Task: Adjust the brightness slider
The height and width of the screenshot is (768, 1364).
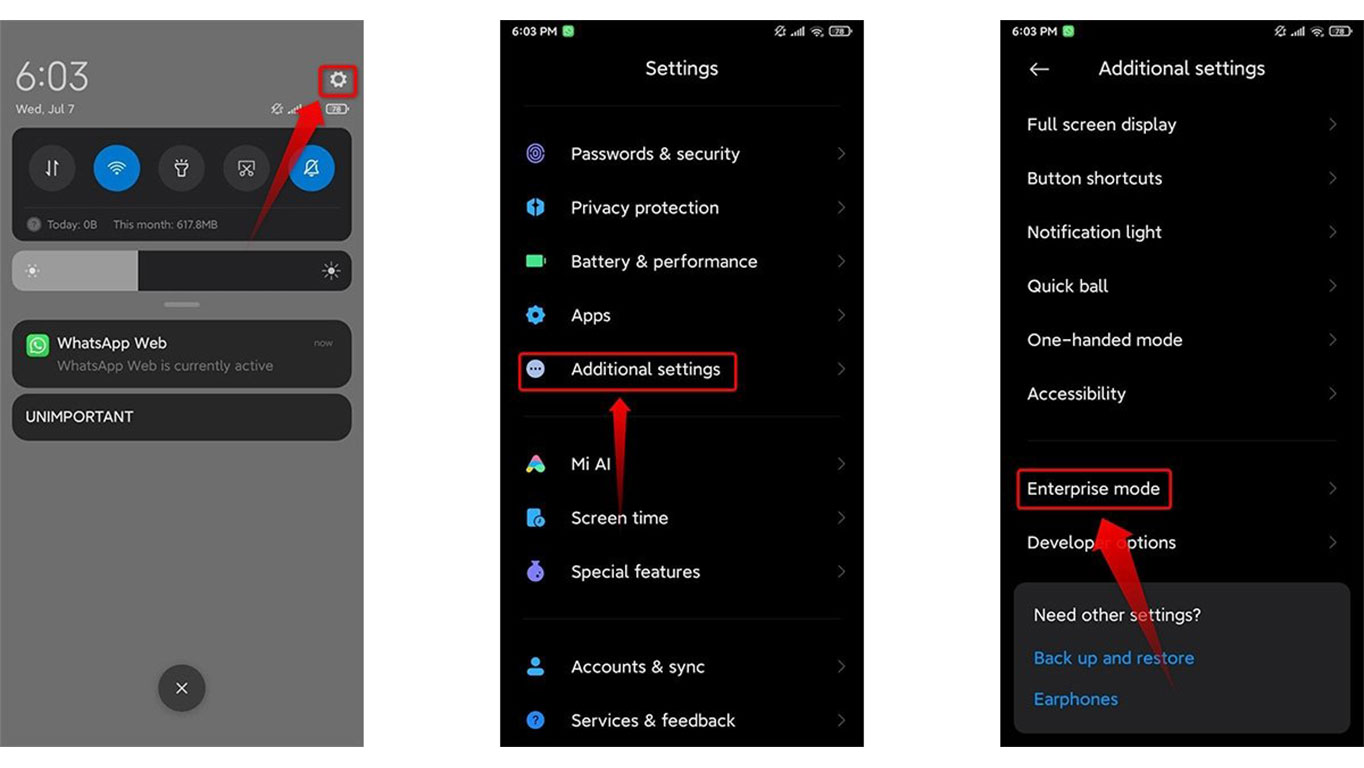Action: coord(182,271)
